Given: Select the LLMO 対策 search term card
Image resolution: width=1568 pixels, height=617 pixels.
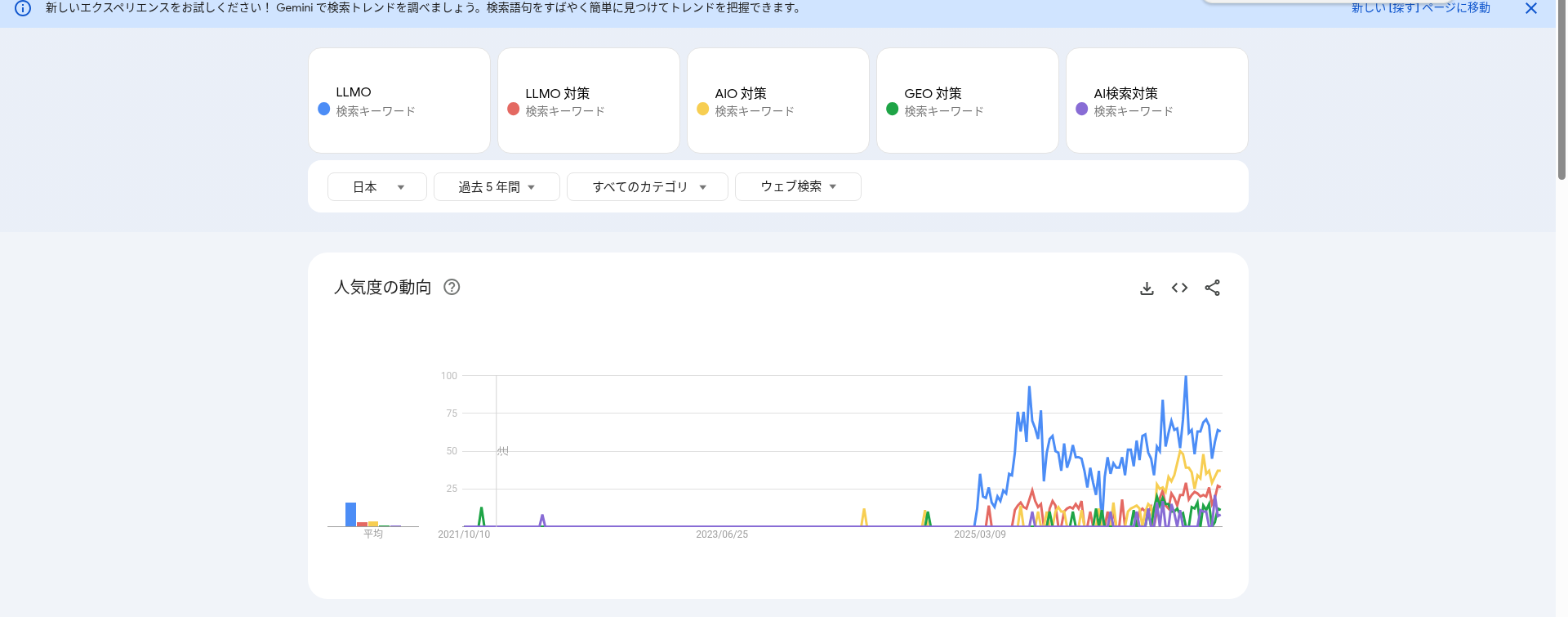Looking at the screenshot, I should pyautogui.click(x=589, y=101).
